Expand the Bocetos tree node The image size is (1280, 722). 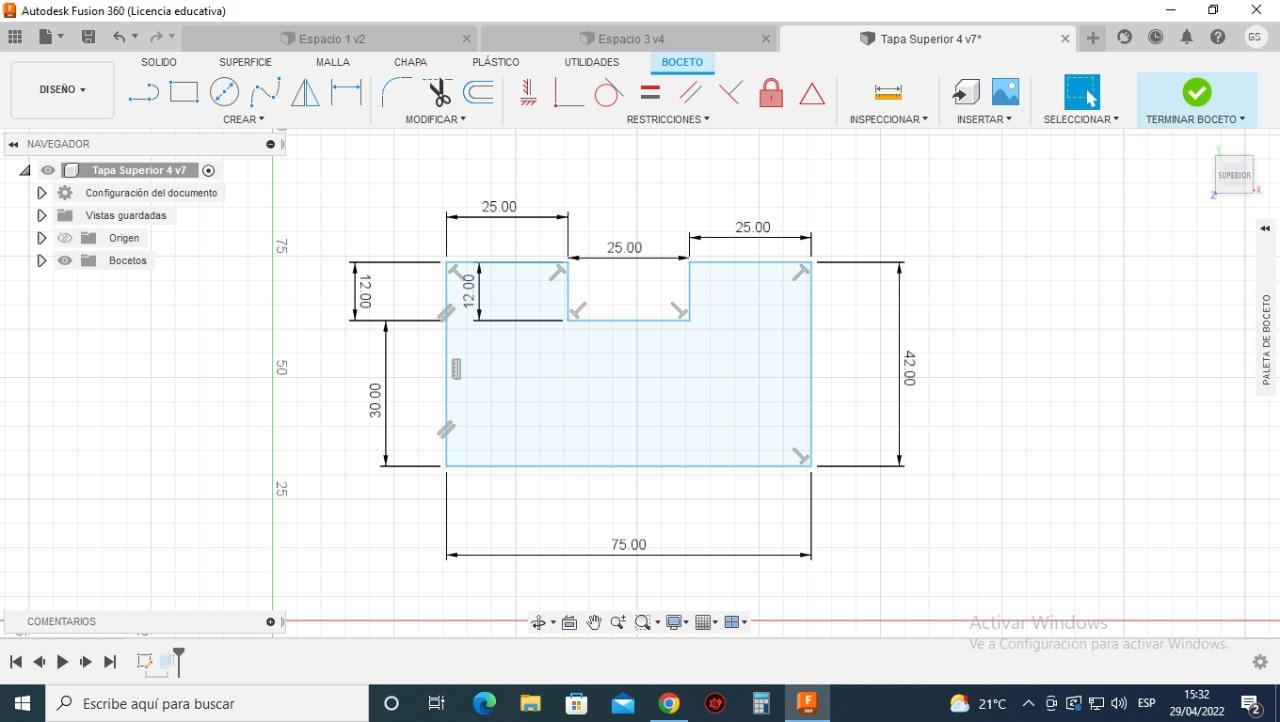click(x=41, y=261)
